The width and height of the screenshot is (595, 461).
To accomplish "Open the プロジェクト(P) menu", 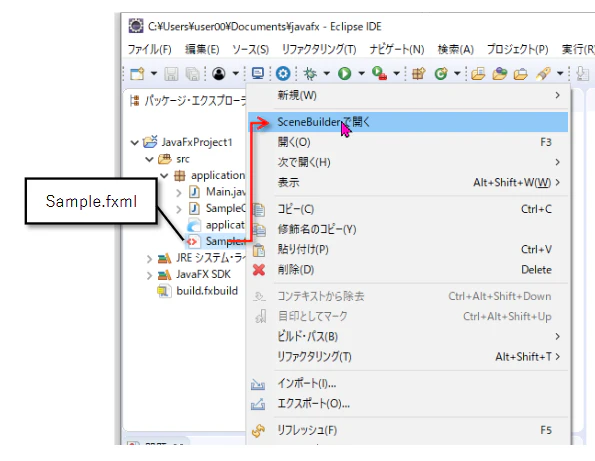I will pos(518,49).
